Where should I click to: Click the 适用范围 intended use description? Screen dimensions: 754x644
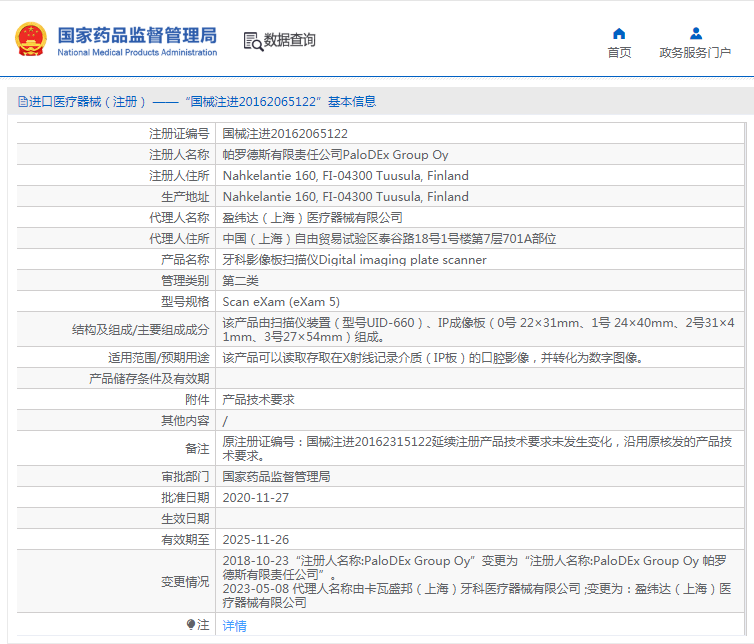tap(433, 358)
